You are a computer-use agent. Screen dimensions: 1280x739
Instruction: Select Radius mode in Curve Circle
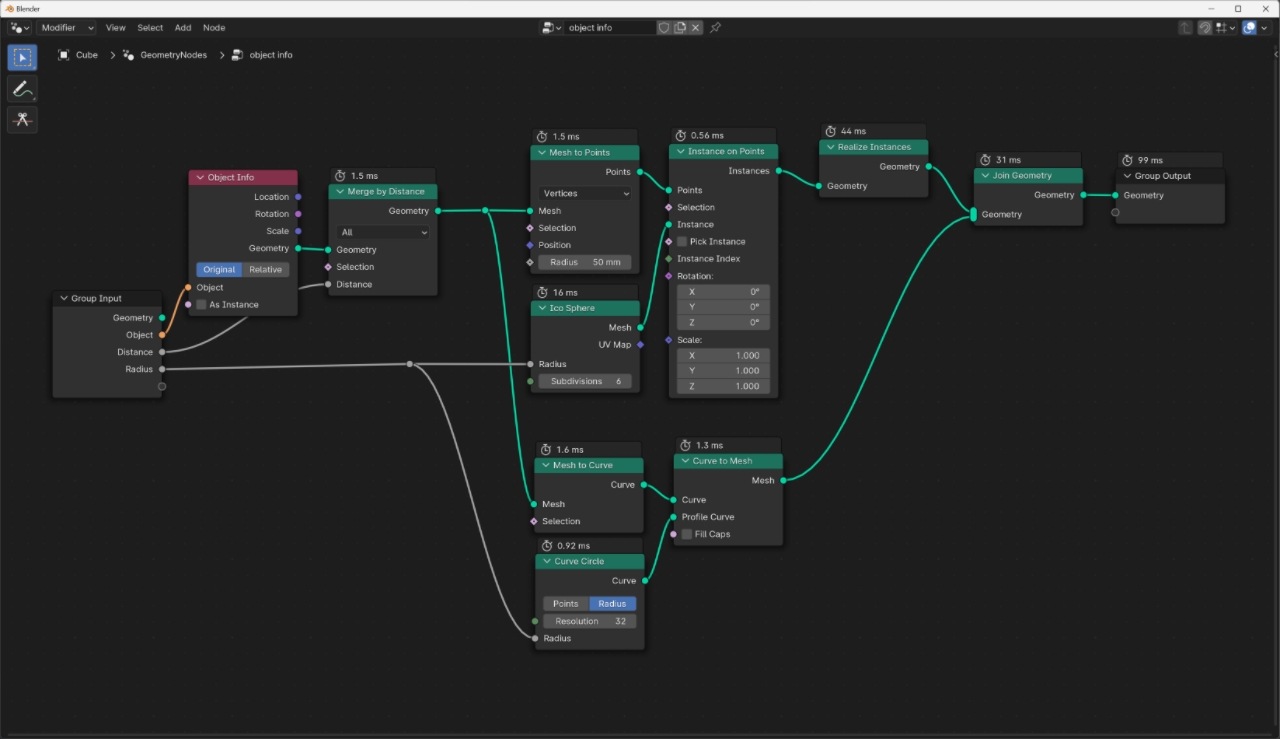pos(612,604)
